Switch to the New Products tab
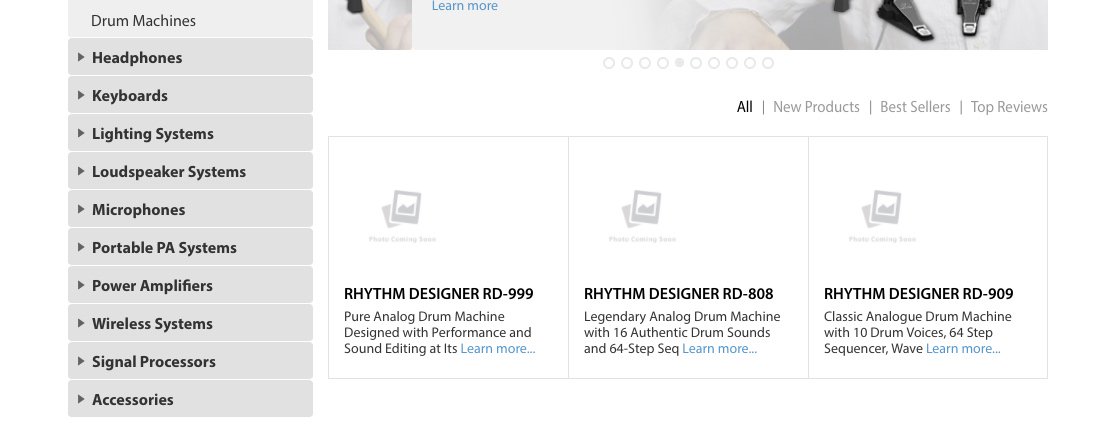Screen dimensions: 1105x441 [x=816, y=107]
